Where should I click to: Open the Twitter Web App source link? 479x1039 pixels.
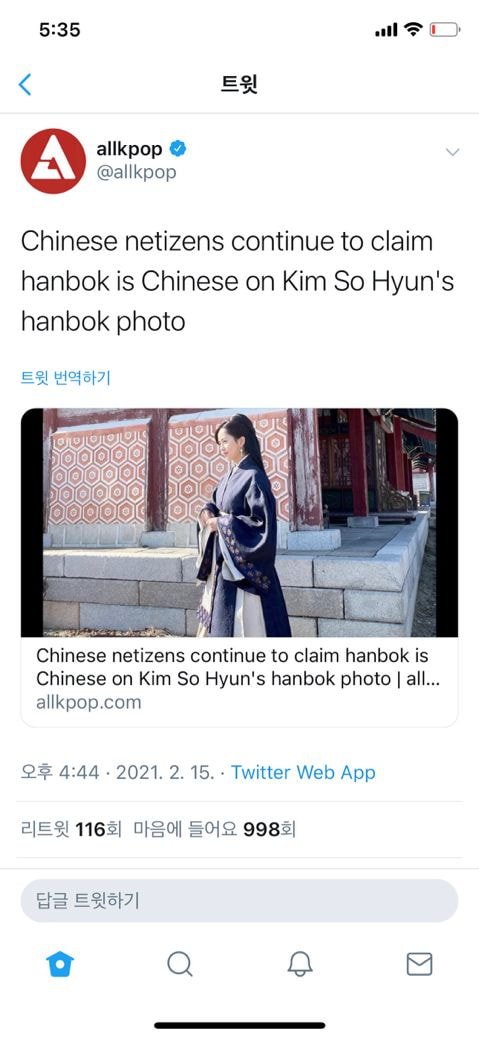(x=303, y=773)
